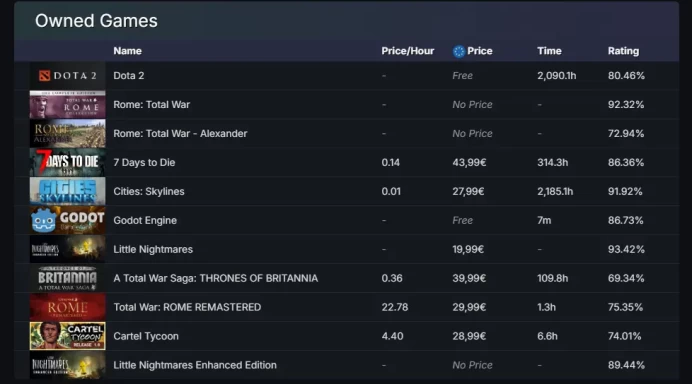The height and width of the screenshot is (384, 692).
Task: Open Total War: ROME REMASTERED name link
Action: pos(187,307)
